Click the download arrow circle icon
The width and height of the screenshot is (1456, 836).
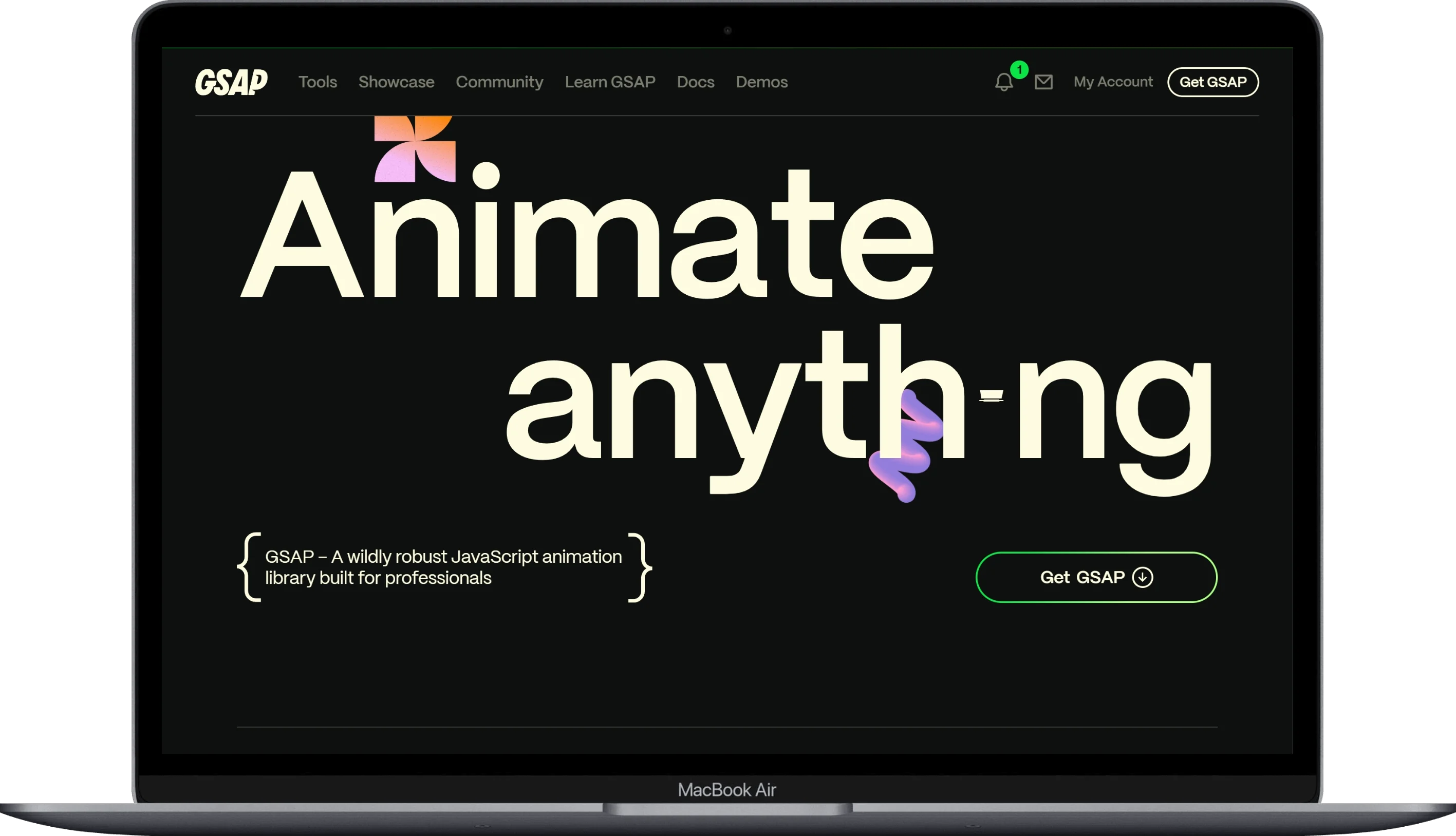(1142, 577)
